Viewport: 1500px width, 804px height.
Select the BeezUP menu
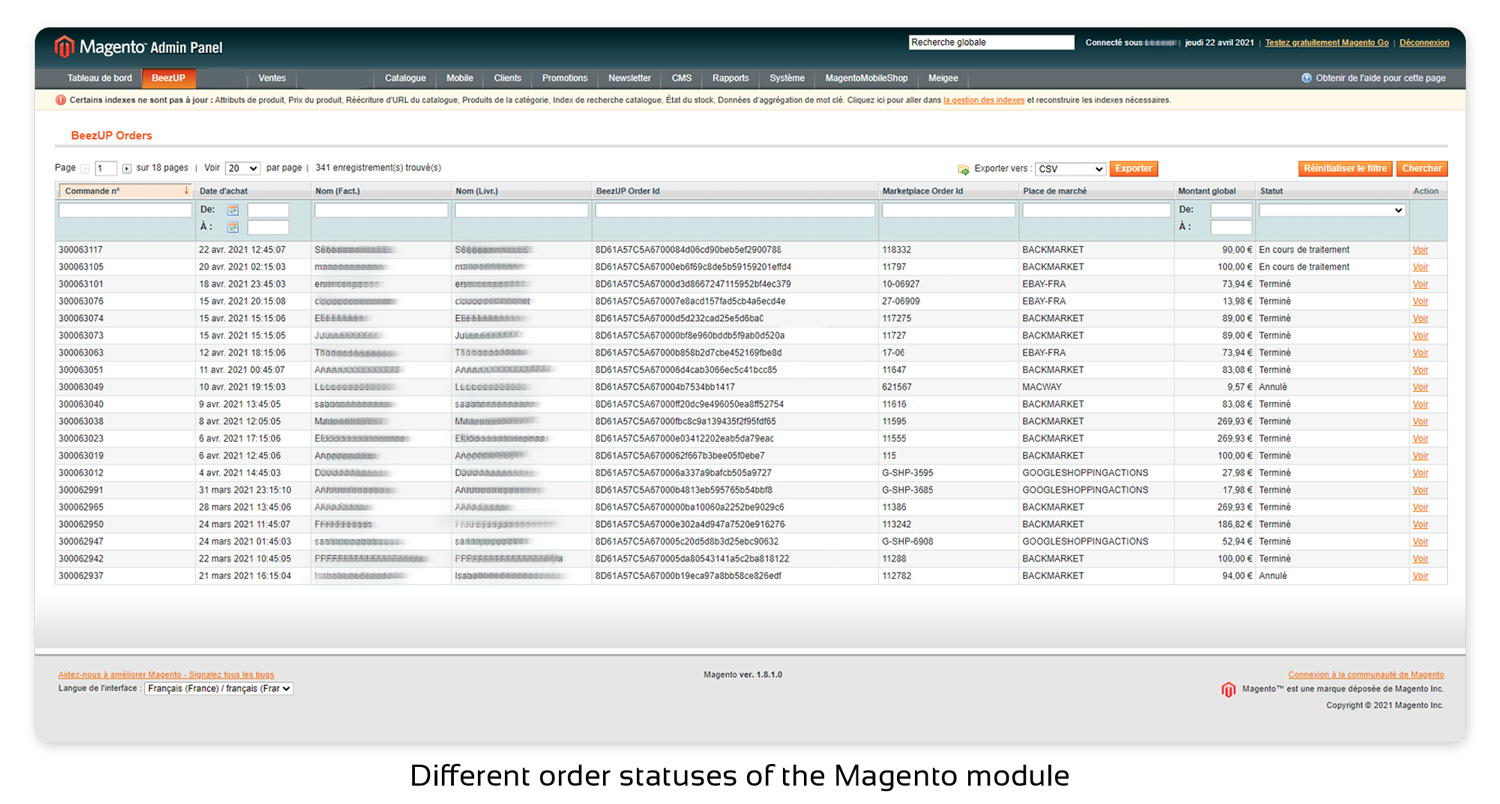tap(169, 78)
